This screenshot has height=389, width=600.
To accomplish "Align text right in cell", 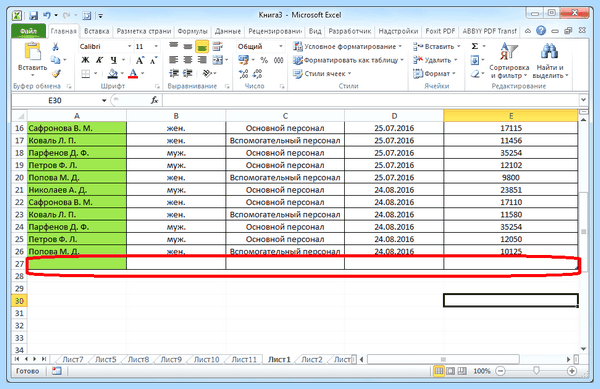I will click(202, 60).
